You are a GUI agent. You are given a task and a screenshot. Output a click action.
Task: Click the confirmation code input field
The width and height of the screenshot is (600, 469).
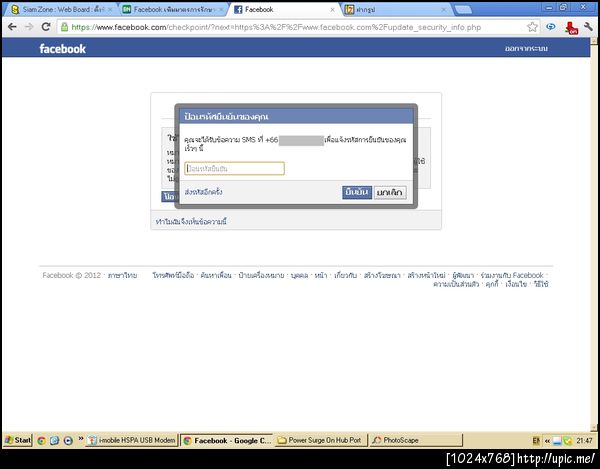coord(234,168)
